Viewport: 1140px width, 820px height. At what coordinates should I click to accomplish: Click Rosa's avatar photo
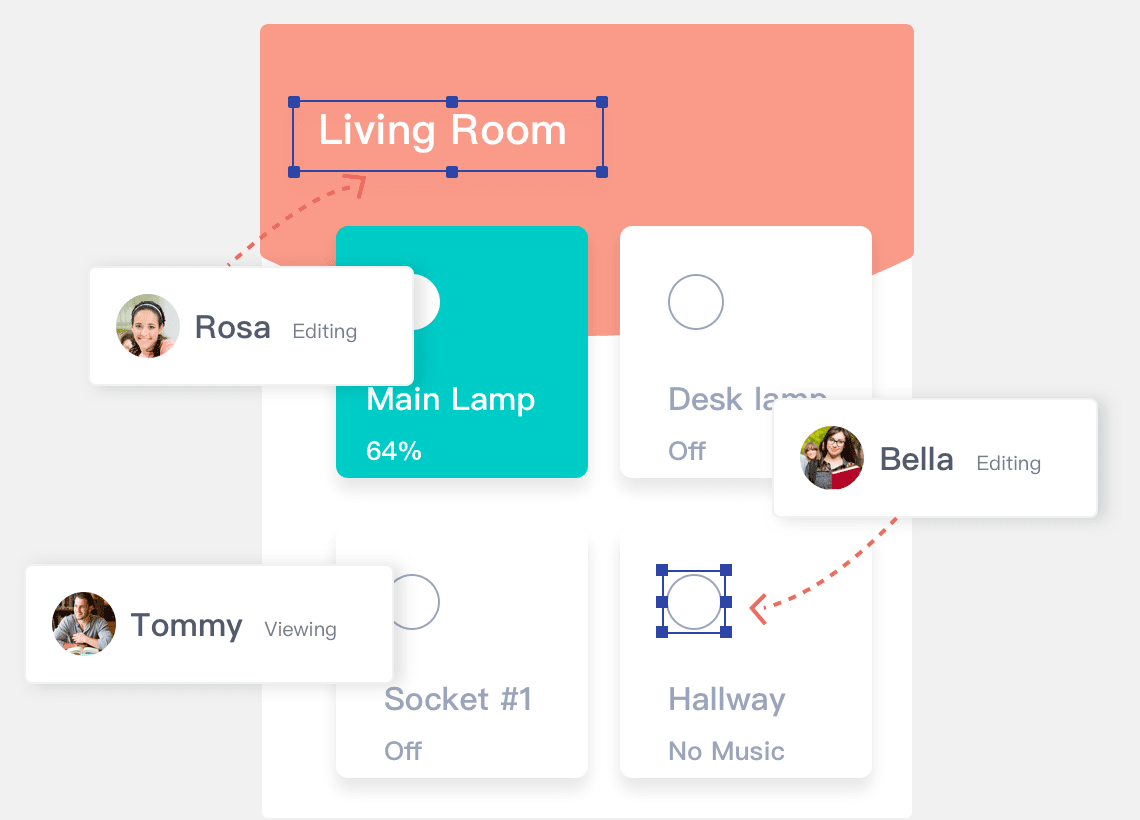tap(148, 326)
